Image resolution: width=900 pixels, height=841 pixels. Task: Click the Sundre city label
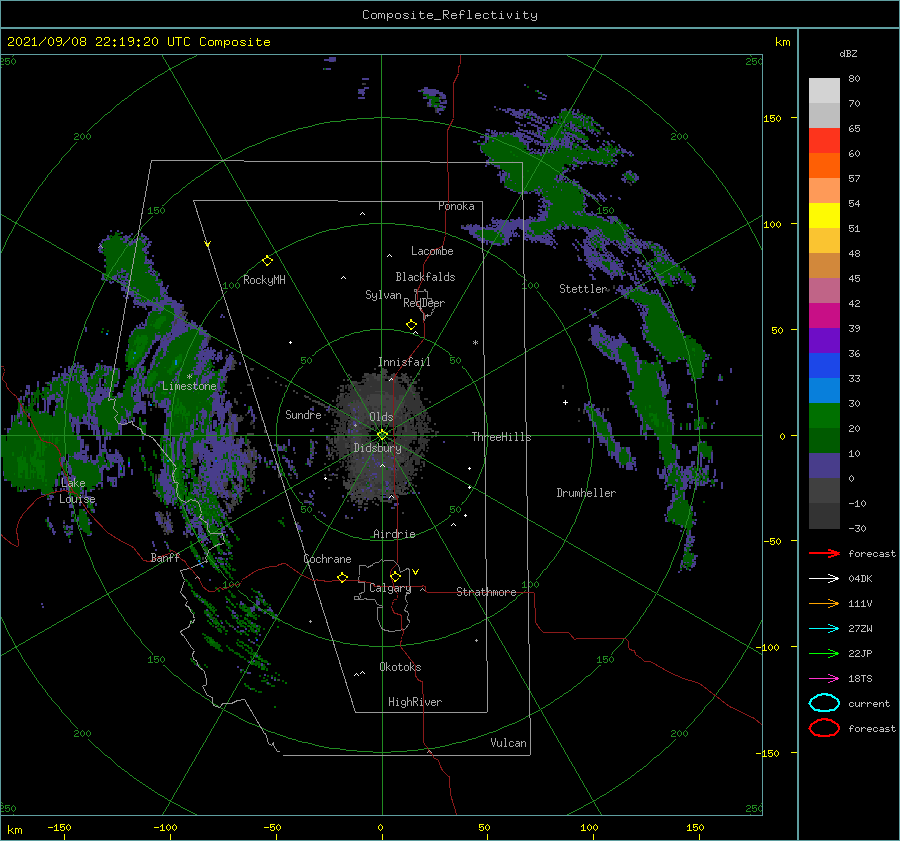pyautogui.click(x=303, y=414)
